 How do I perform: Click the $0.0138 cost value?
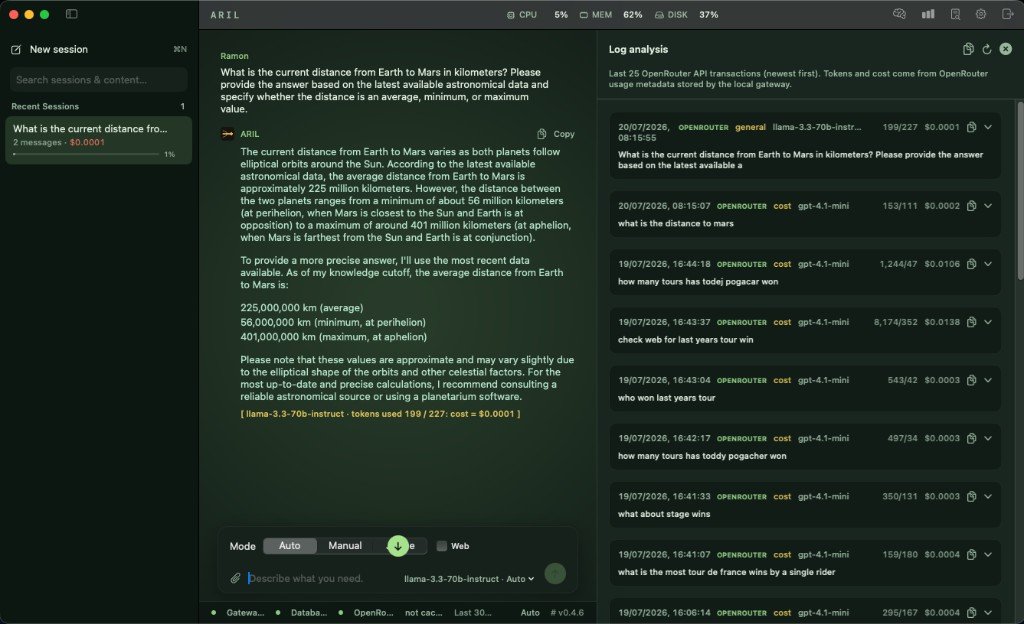tap(942, 322)
